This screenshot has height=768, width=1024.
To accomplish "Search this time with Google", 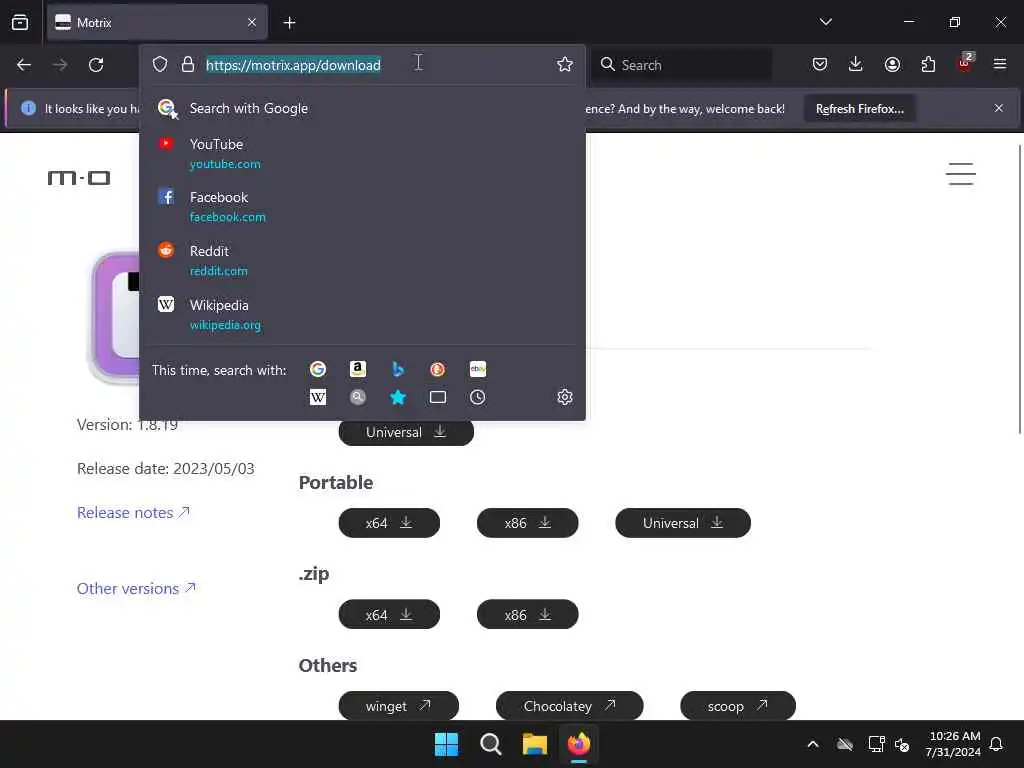I will point(318,369).
